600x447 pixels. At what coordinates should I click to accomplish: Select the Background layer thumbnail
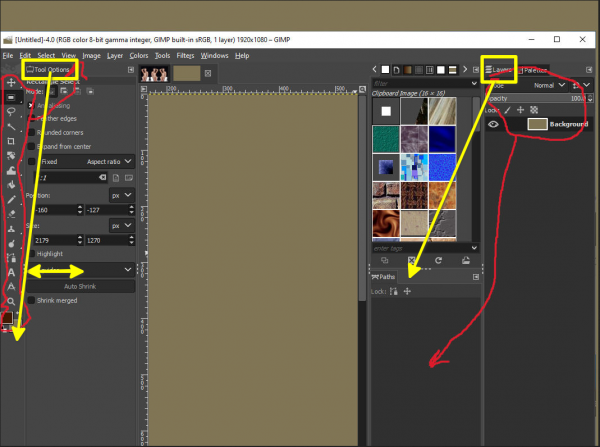pos(537,124)
